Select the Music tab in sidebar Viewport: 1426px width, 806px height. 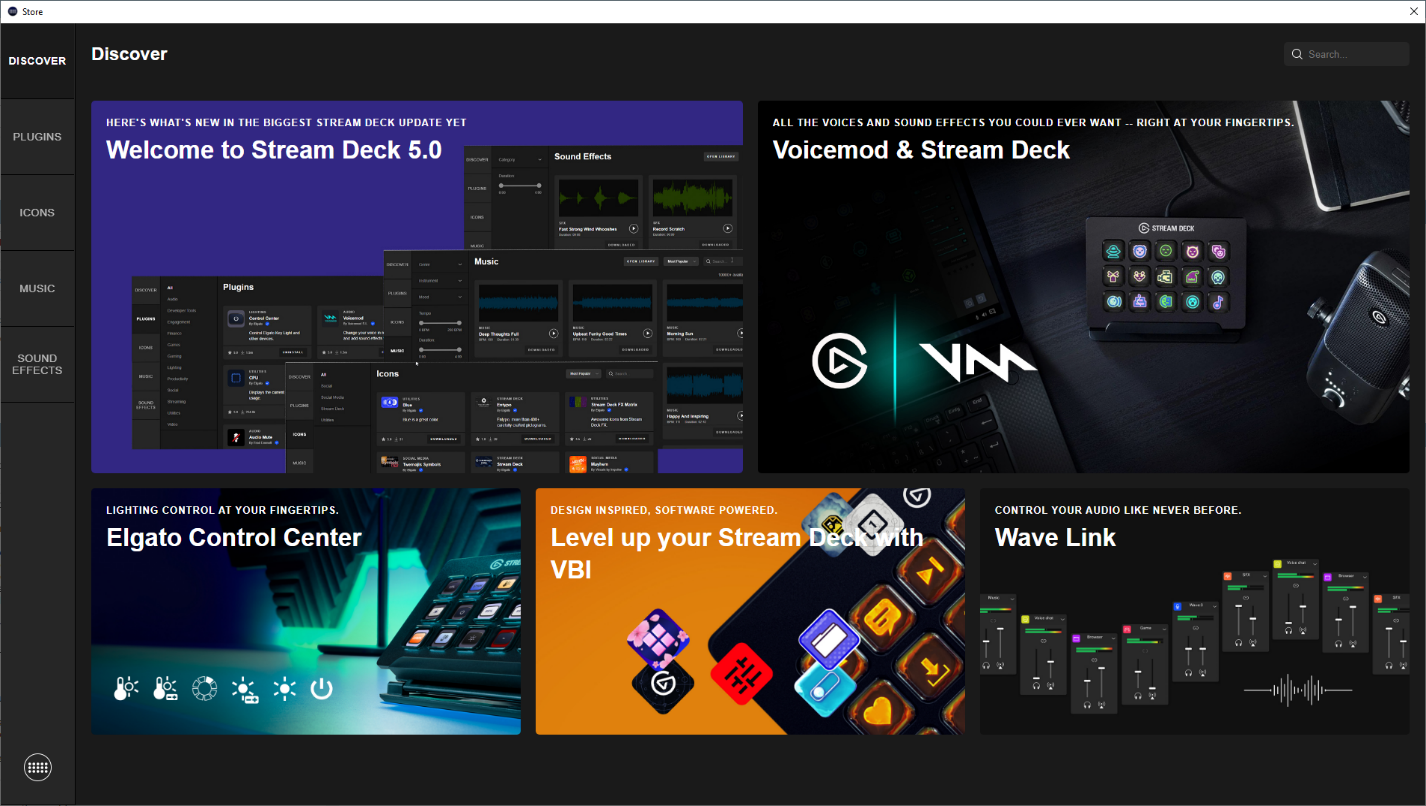[x=37, y=289]
